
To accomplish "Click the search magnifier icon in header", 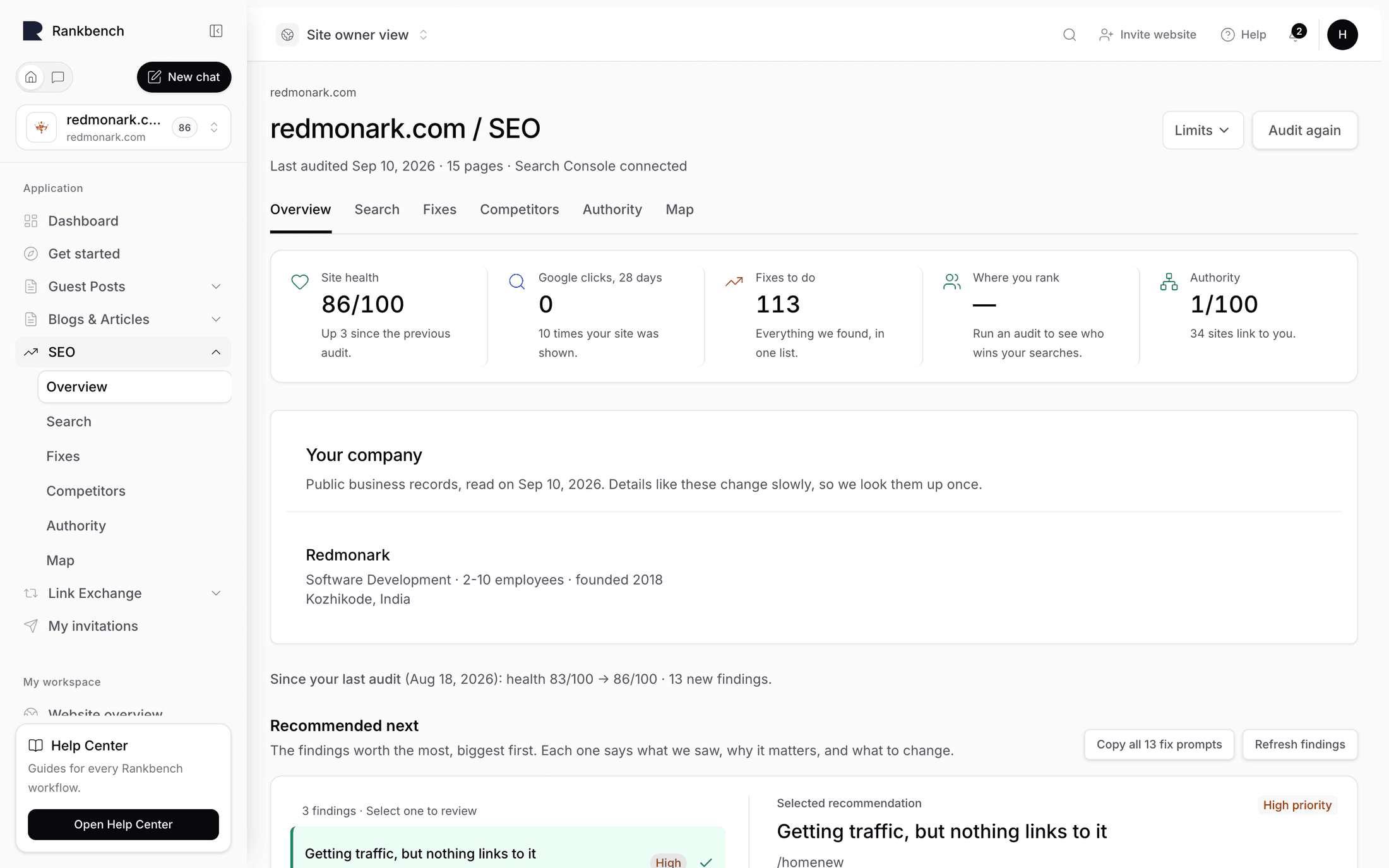I will 1069,35.
